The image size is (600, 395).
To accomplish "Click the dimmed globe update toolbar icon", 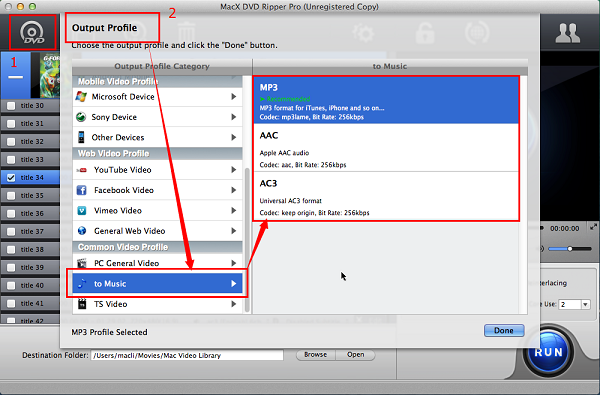I will click(477, 33).
